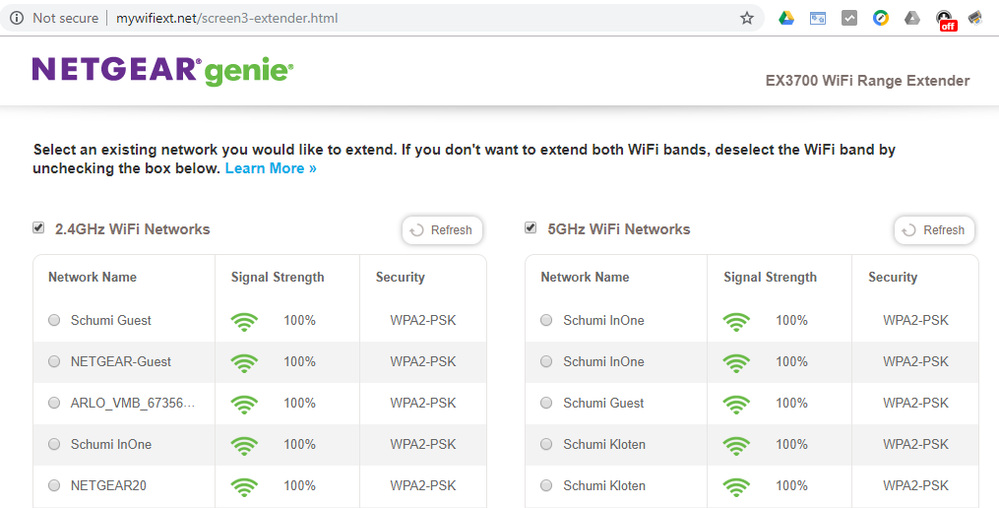Click signal icon for 2.4GHz Schumi Guest
The image size is (999, 508).
(244, 321)
